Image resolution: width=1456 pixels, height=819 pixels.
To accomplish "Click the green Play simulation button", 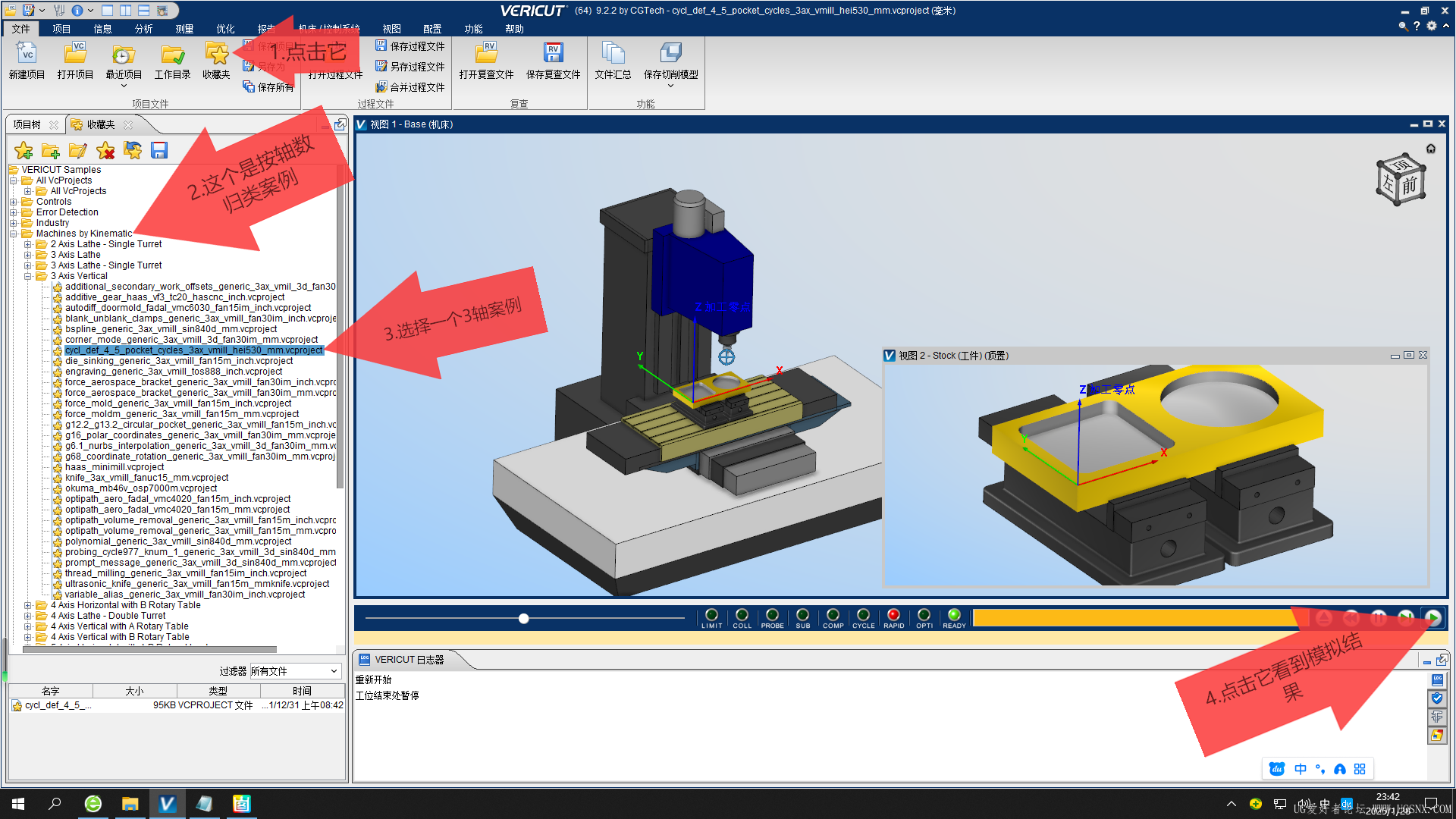I will pos(1433,618).
